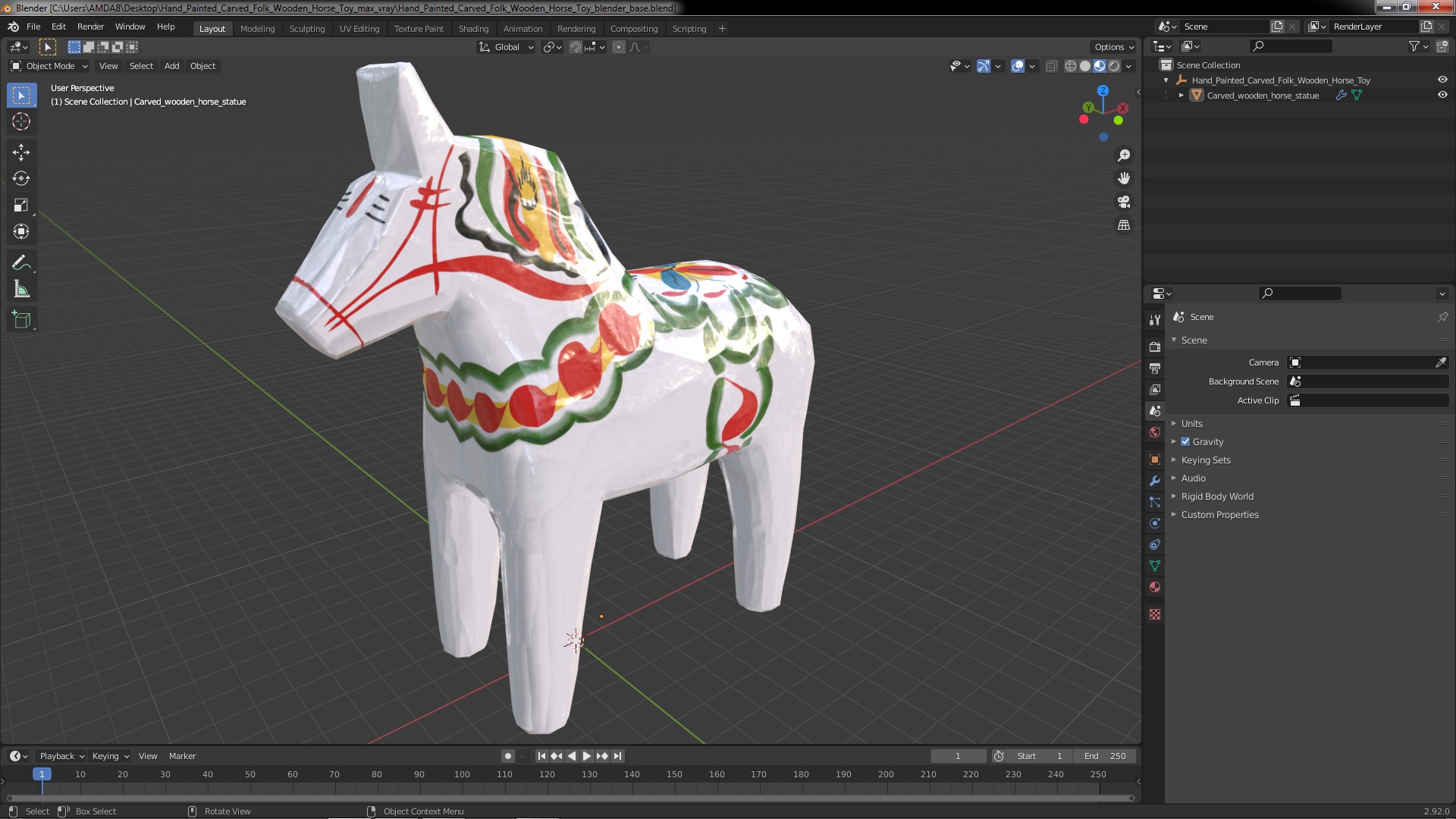Expand the Keying Sets panel

[x=1206, y=460]
